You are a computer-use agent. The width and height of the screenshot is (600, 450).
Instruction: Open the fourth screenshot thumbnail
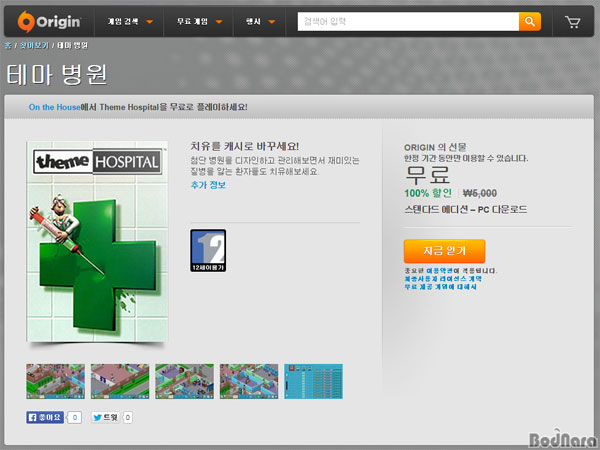249,382
